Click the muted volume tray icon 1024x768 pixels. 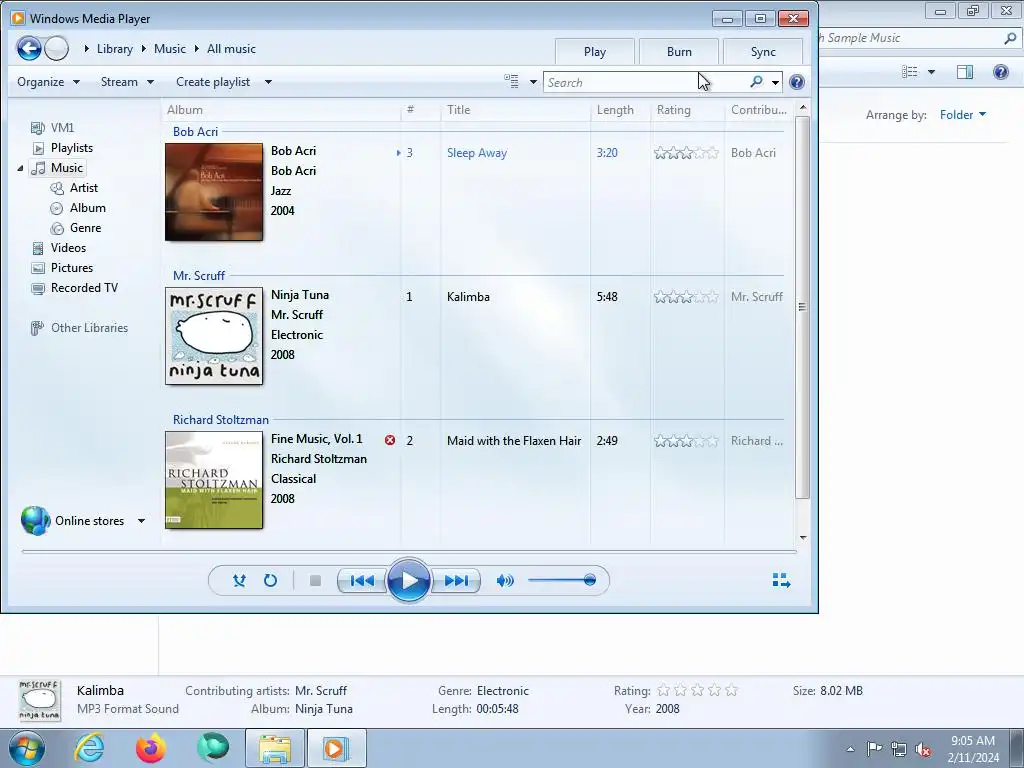pyautogui.click(x=923, y=749)
